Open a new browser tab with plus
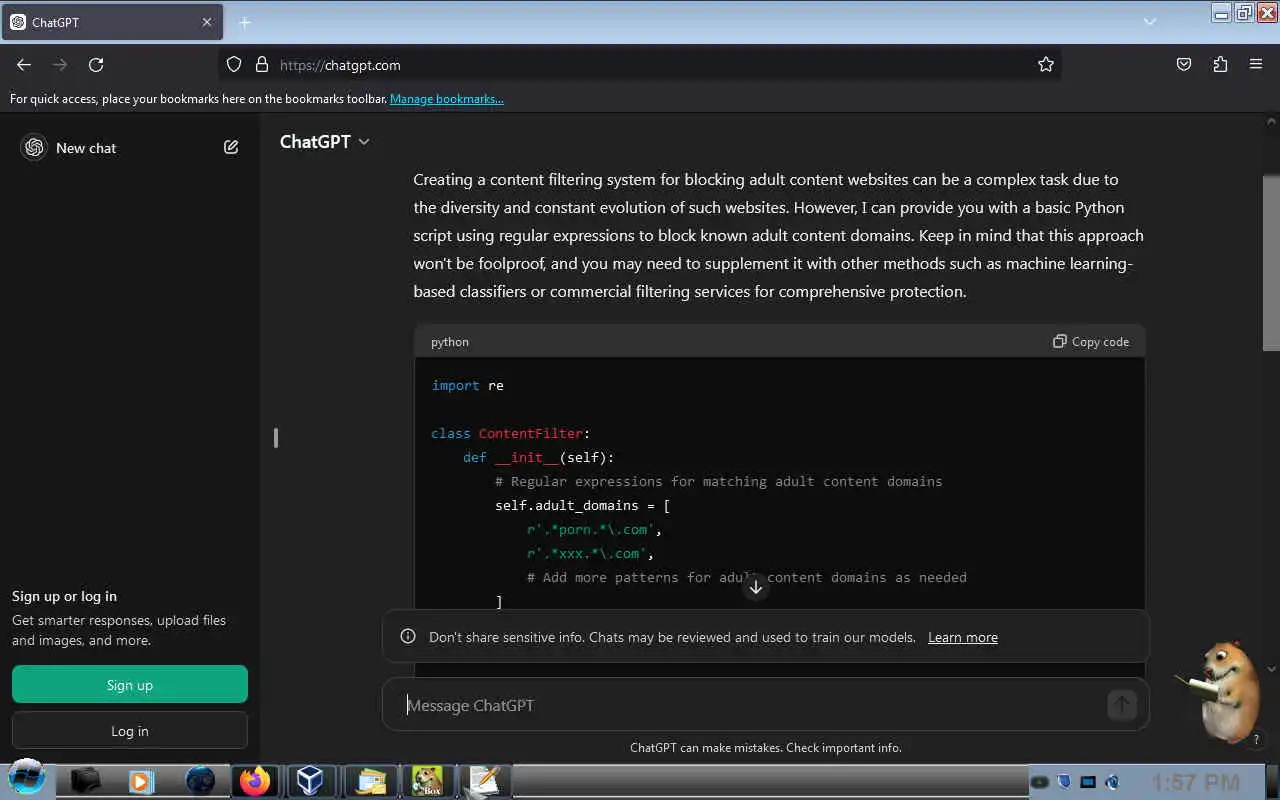The image size is (1280, 800). (245, 22)
